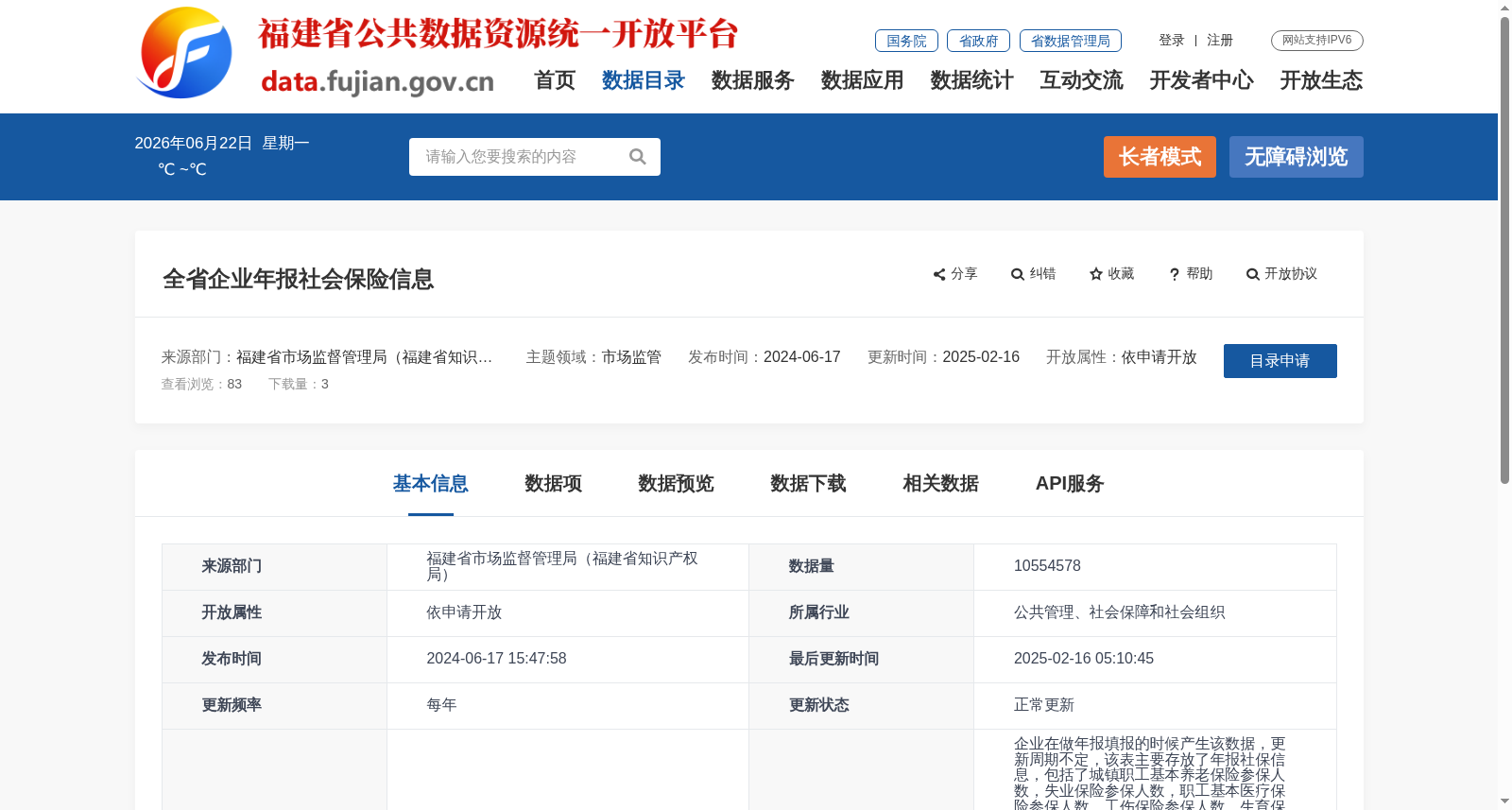The height and width of the screenshot is (810, 1512).
Task: Click the data volume value 10554578
Action: point(1047,566)
